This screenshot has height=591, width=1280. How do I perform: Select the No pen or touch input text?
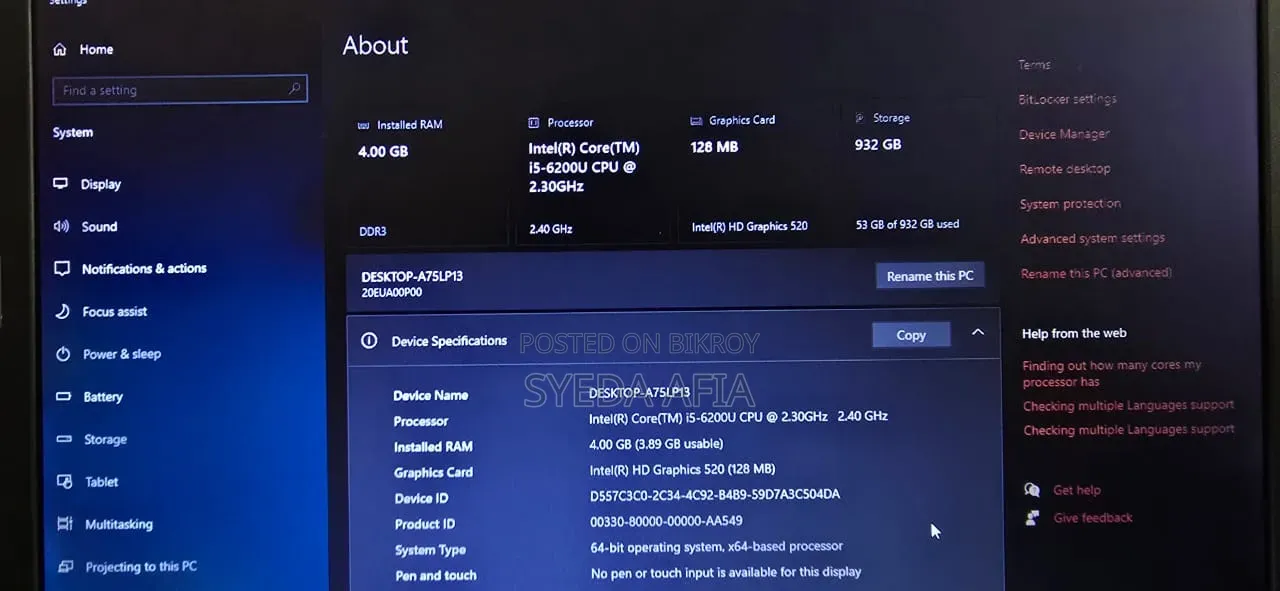point(726,572)
